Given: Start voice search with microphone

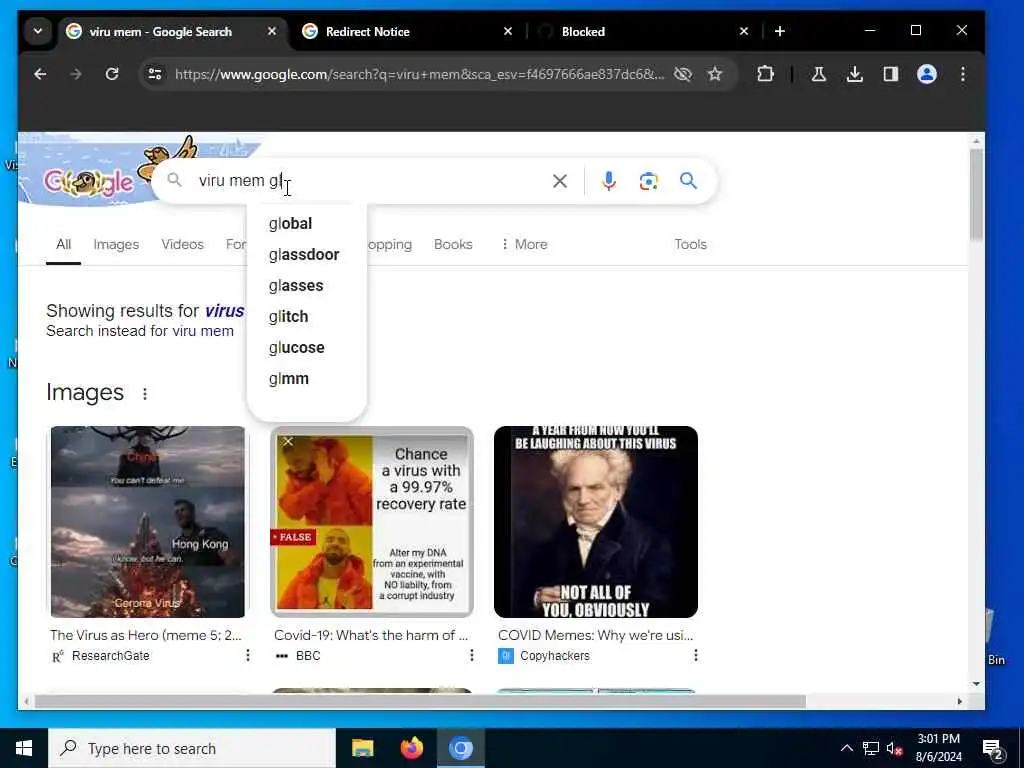Looking at the screenshot, I should [x=609, y=181].
